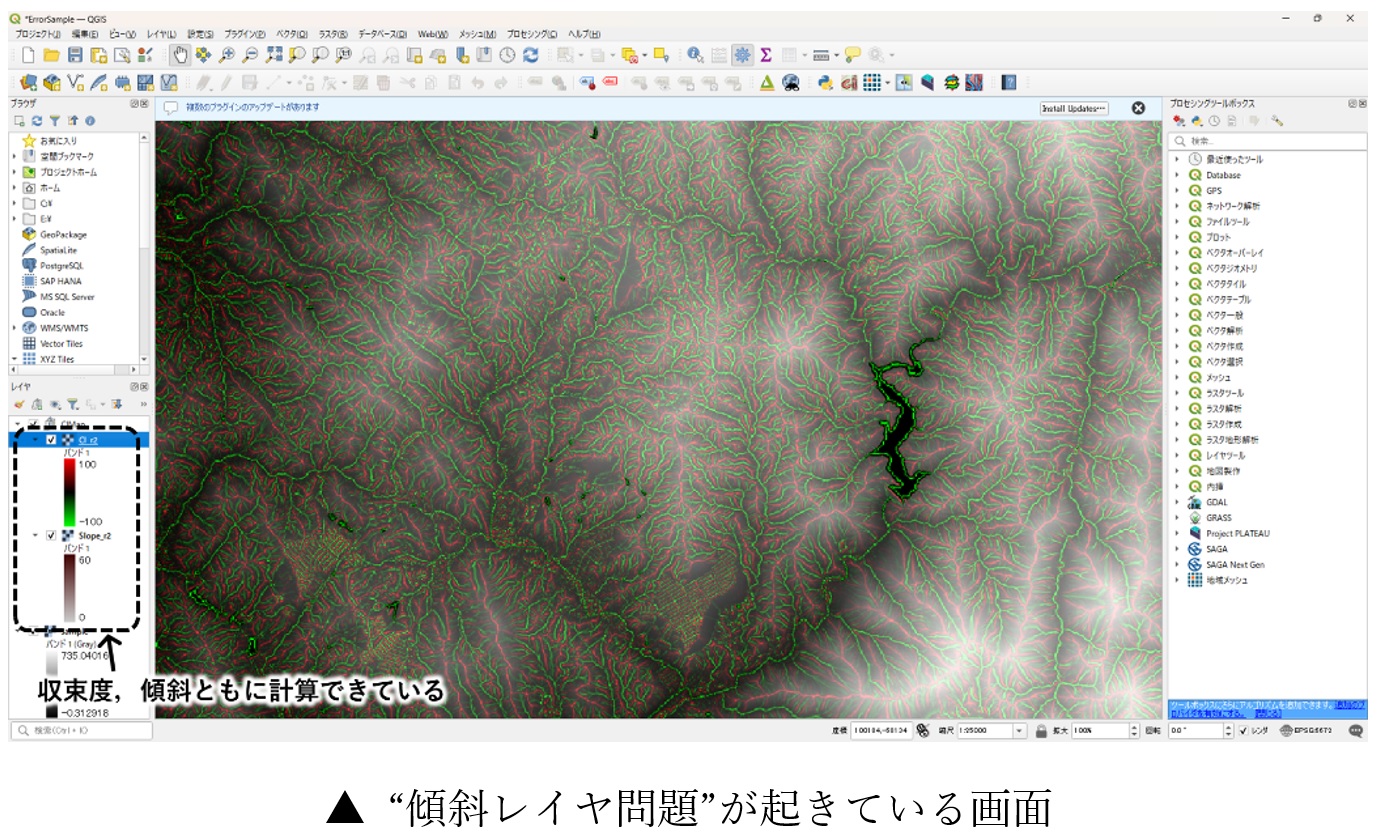Click the Zoom In magnifier tool
Image resolution: width=1385 pixels, height=839 pixels.
[x=228, y=55]
